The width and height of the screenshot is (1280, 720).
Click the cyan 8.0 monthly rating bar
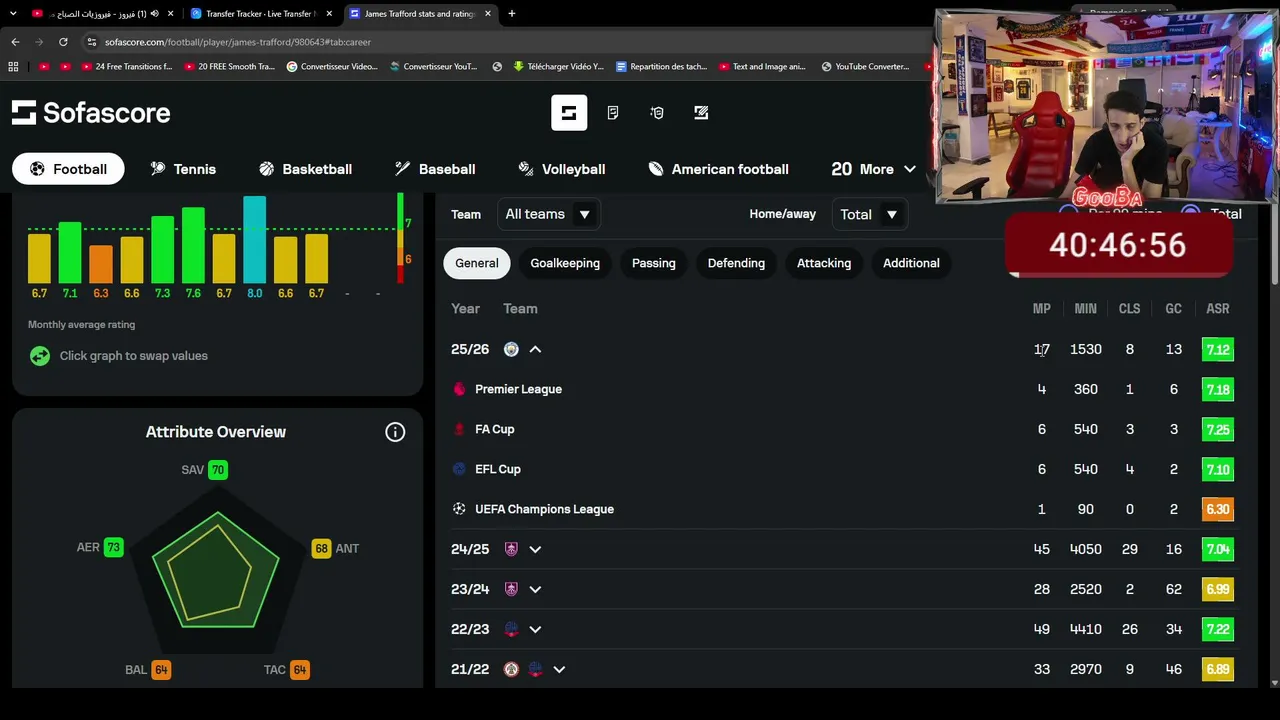[x=255, y=240]
